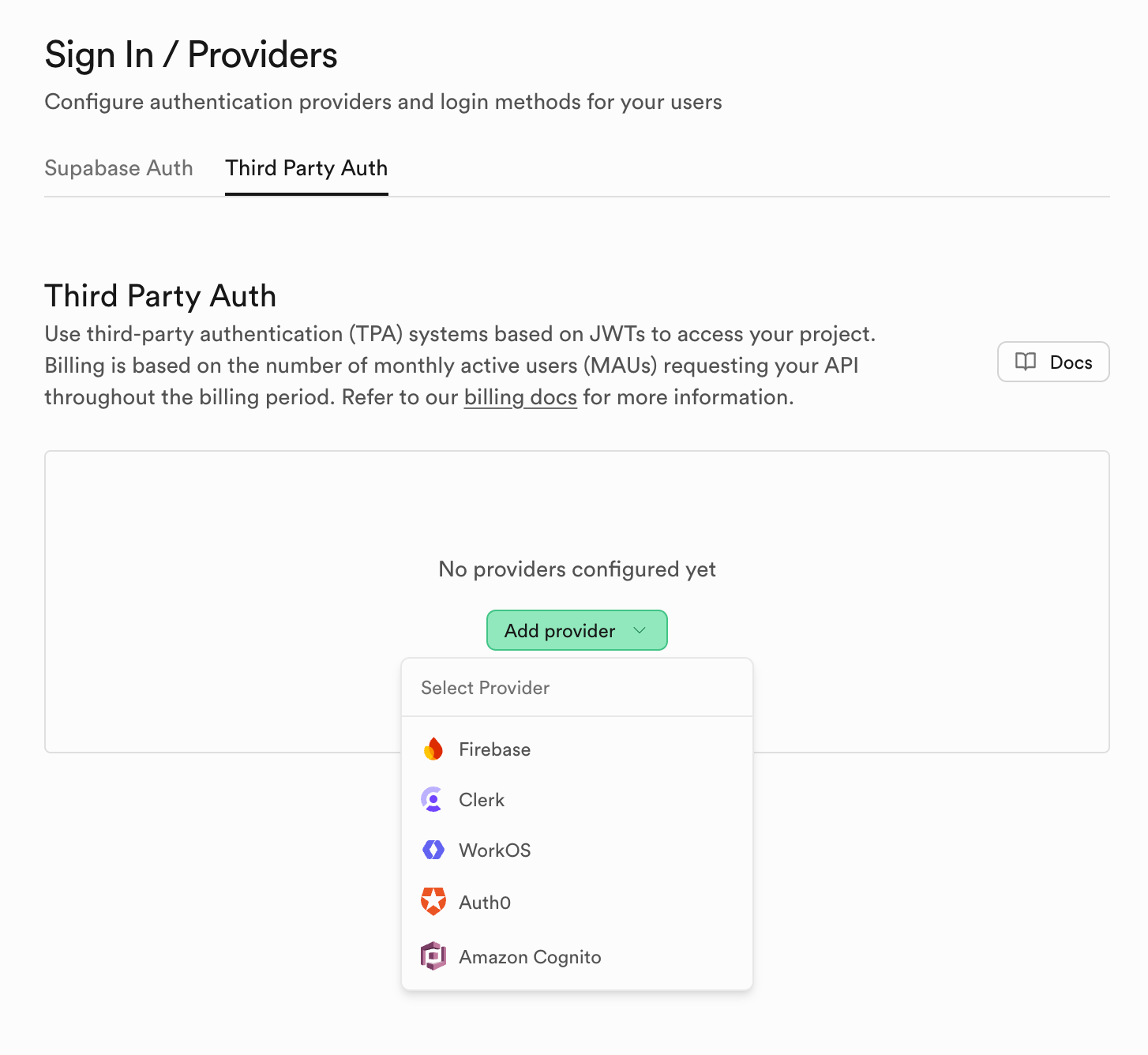Select the WorkOS text in dropdown menu

pos(495,850)
